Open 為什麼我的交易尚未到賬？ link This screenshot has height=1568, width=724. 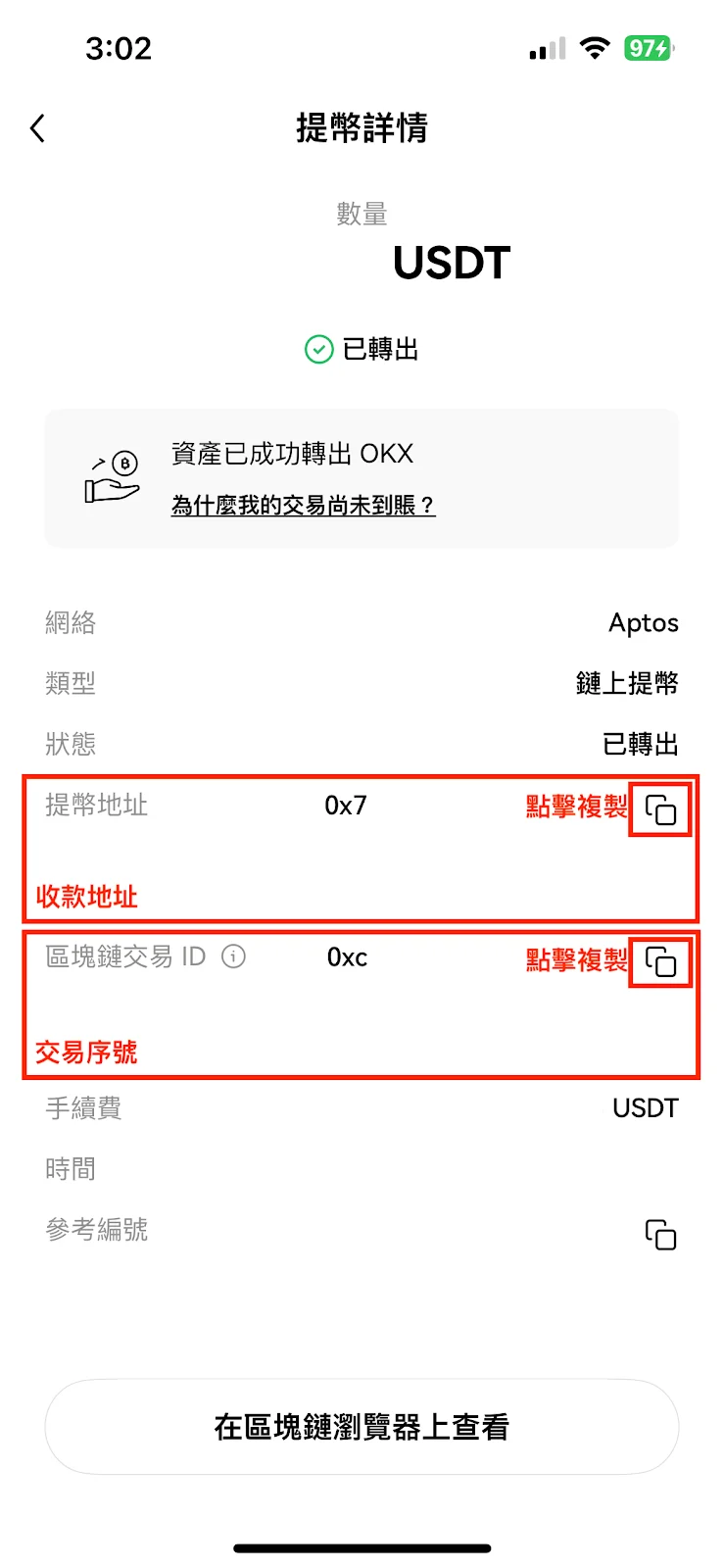(x=303, y=506)
